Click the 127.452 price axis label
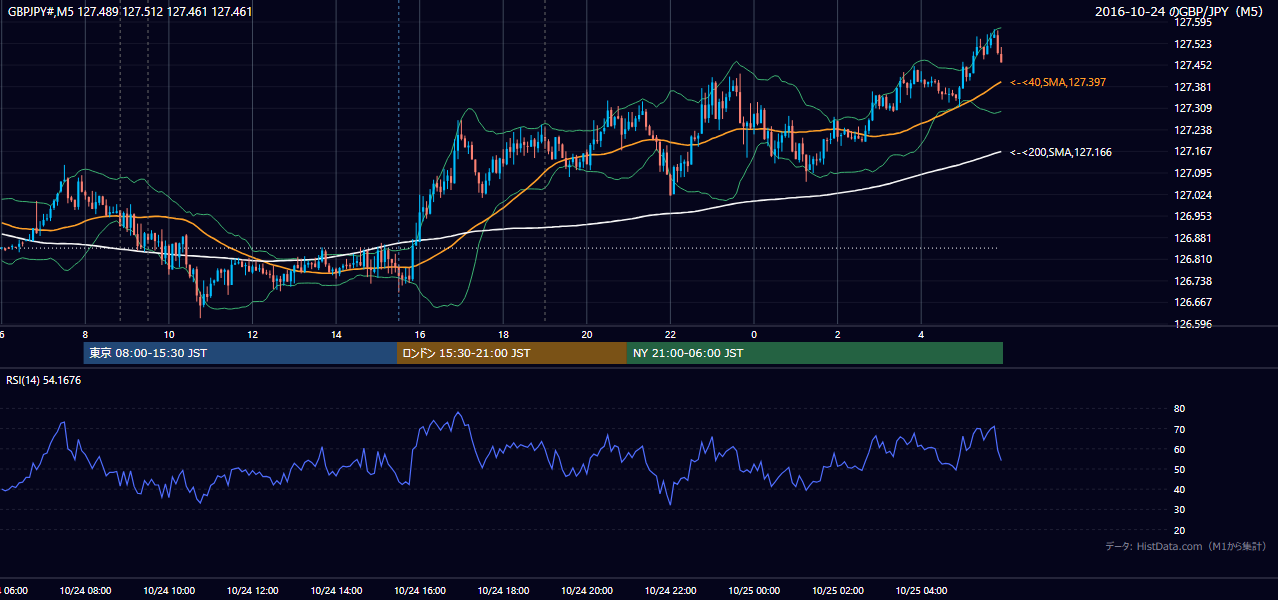 [1193, 65]
